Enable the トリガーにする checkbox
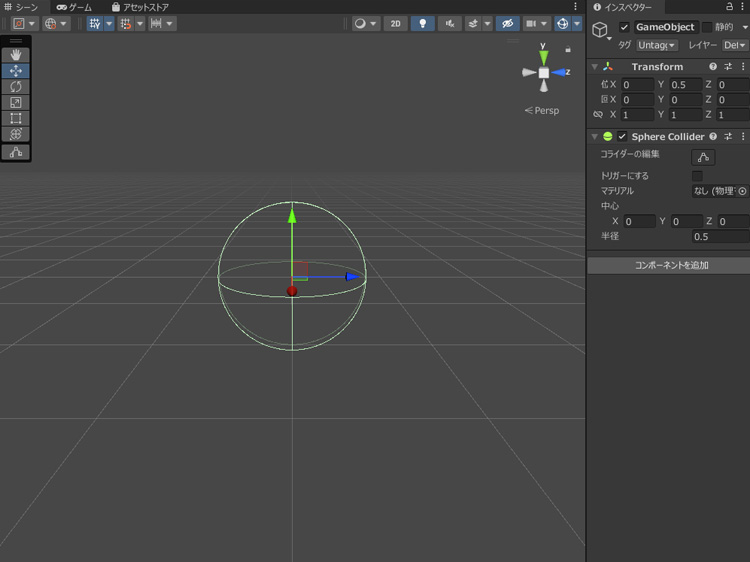The width and height of the screenshot is (750, 562). (x=697, y=176)
